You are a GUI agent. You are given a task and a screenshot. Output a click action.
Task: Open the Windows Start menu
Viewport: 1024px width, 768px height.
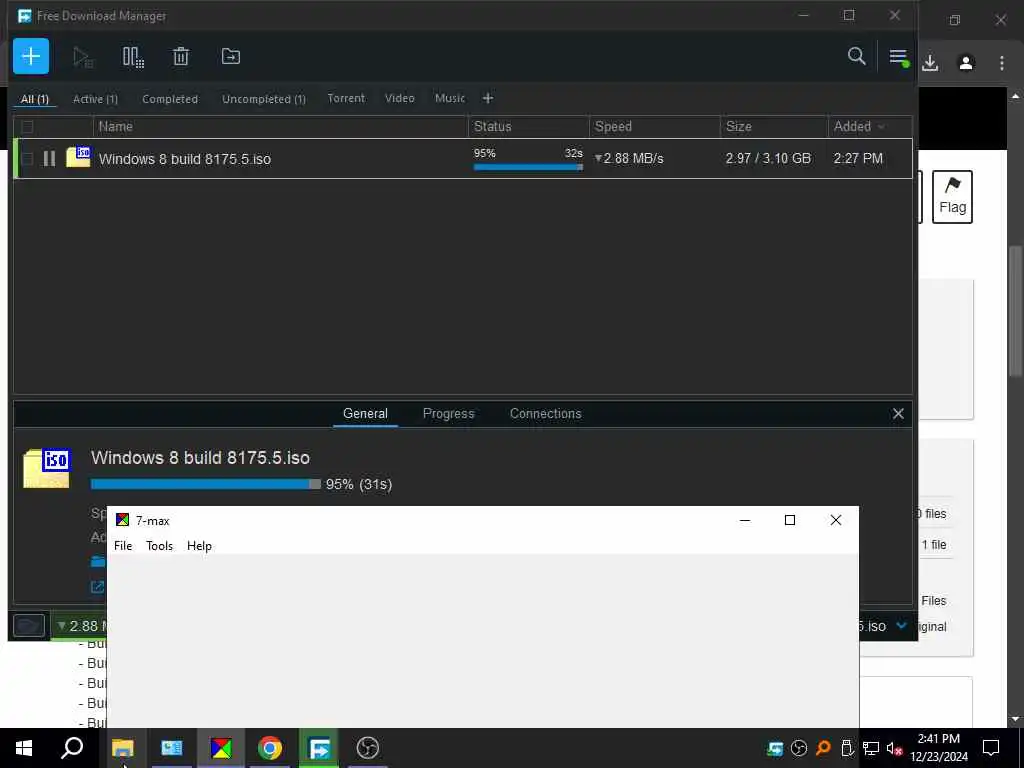[x=24, y=748]
